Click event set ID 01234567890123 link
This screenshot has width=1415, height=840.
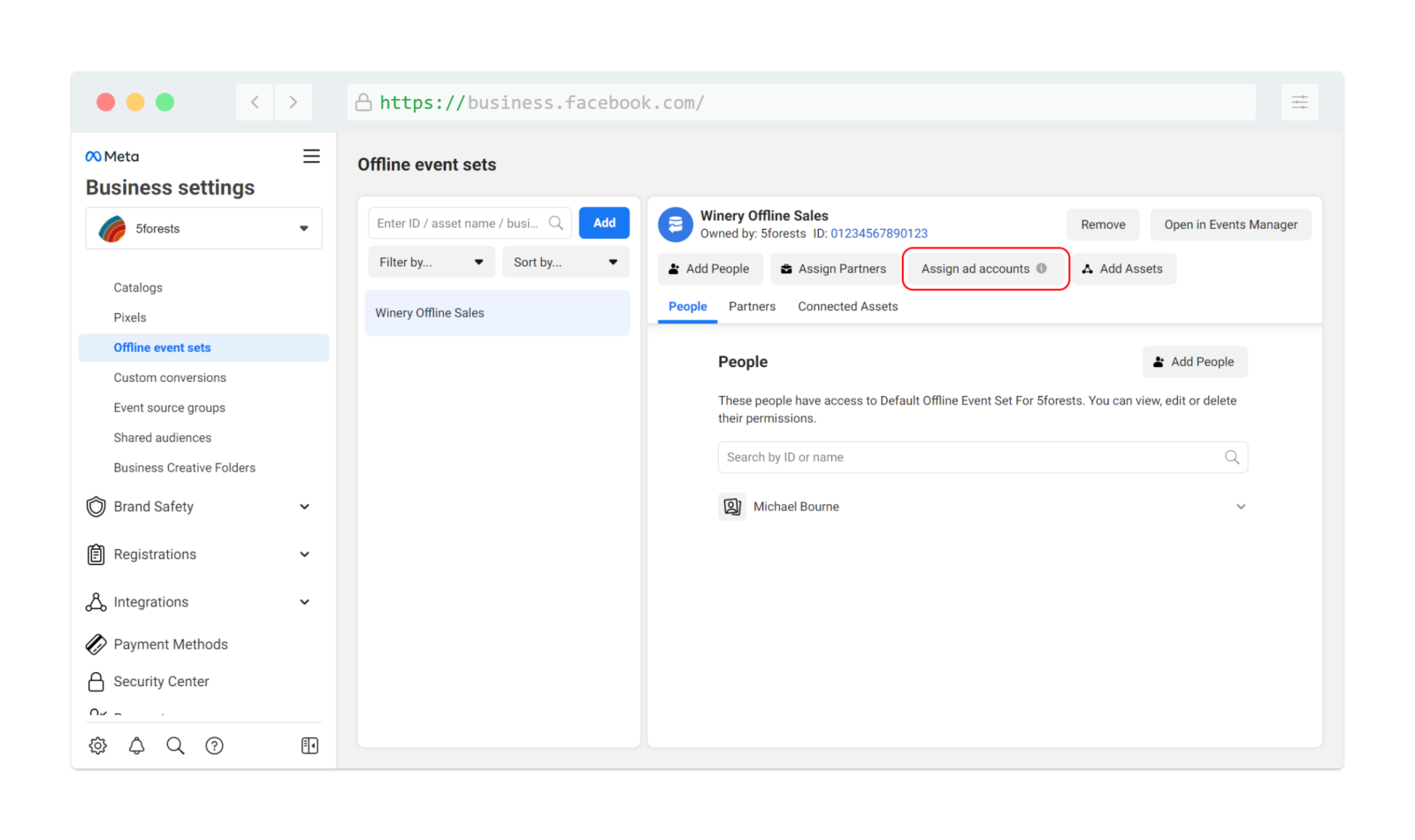click(x=879, y=233)
